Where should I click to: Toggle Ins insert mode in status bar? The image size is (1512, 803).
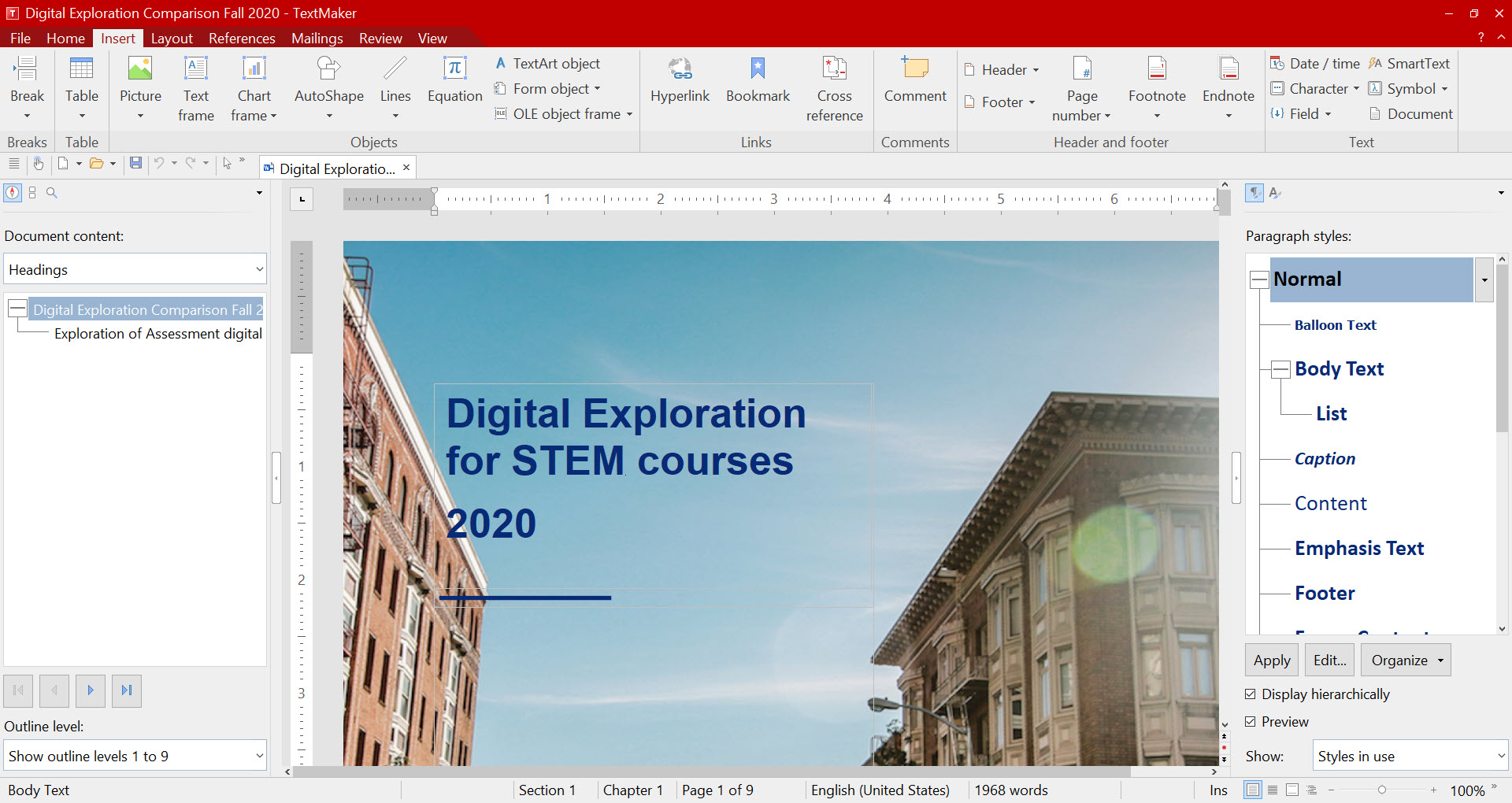tap(1218, 790)
